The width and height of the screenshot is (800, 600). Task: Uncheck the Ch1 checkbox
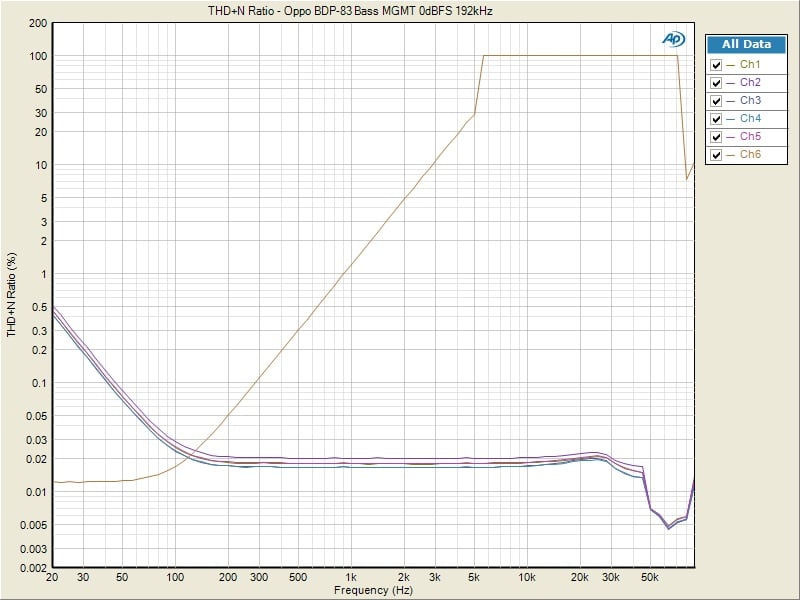[716, 65]
